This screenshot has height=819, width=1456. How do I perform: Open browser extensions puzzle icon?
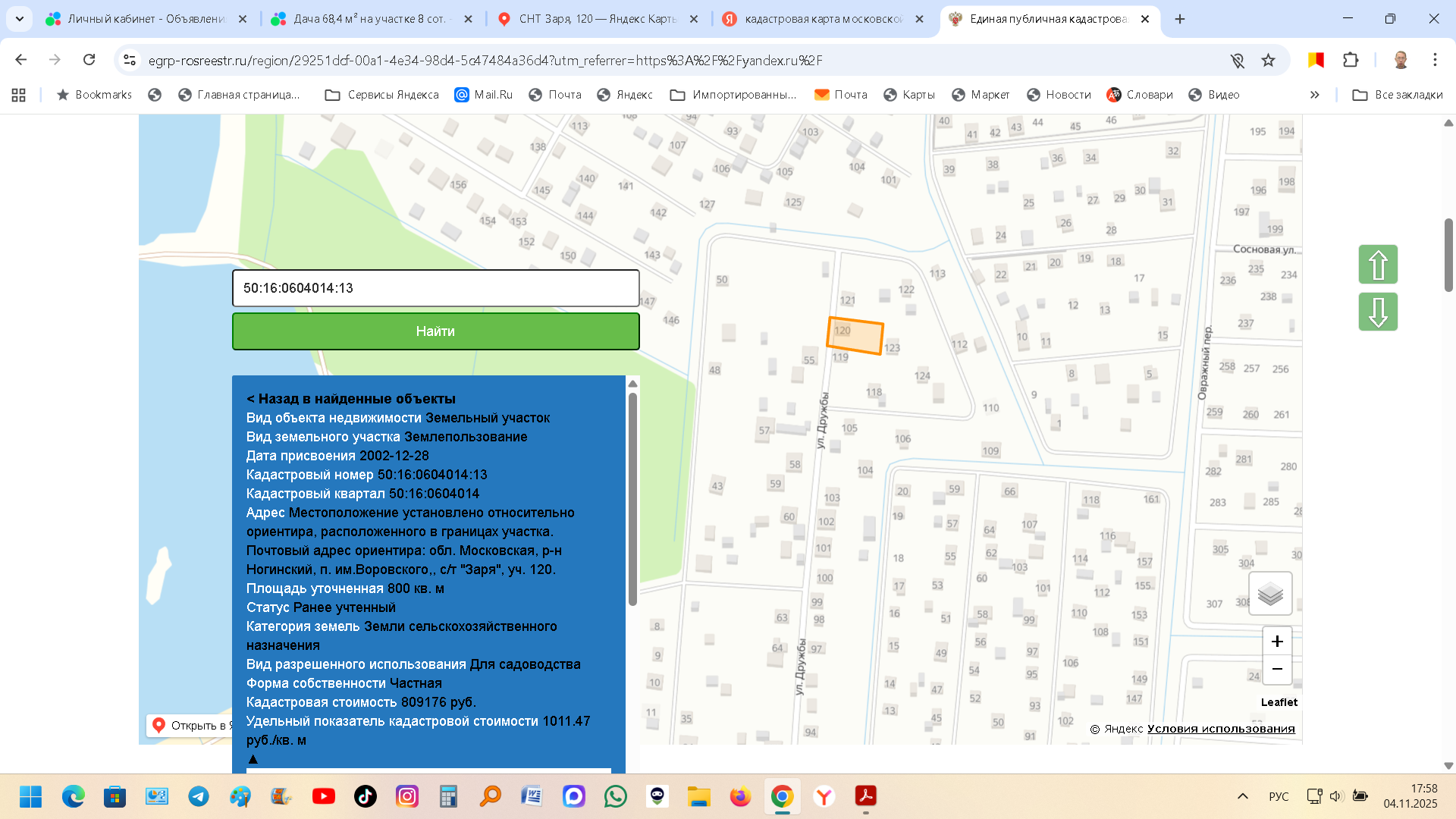tap(1351, 60)
